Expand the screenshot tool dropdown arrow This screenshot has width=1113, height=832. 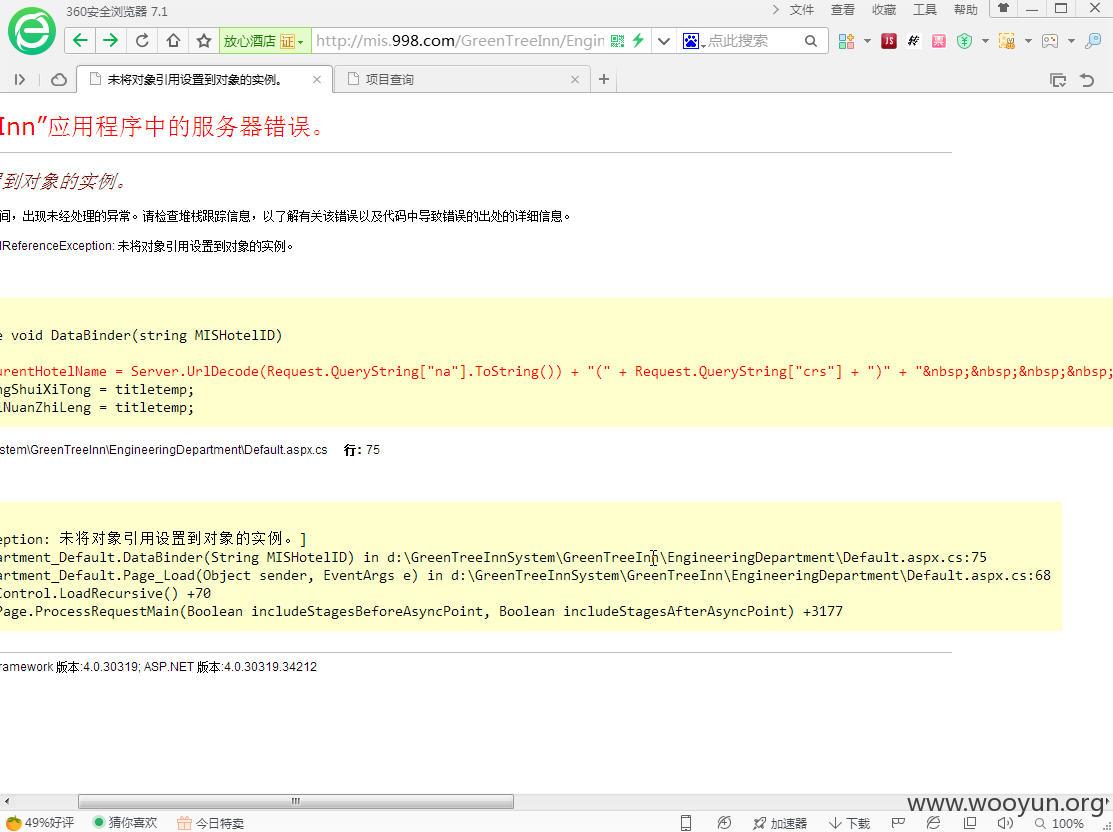pos(1028,41)
